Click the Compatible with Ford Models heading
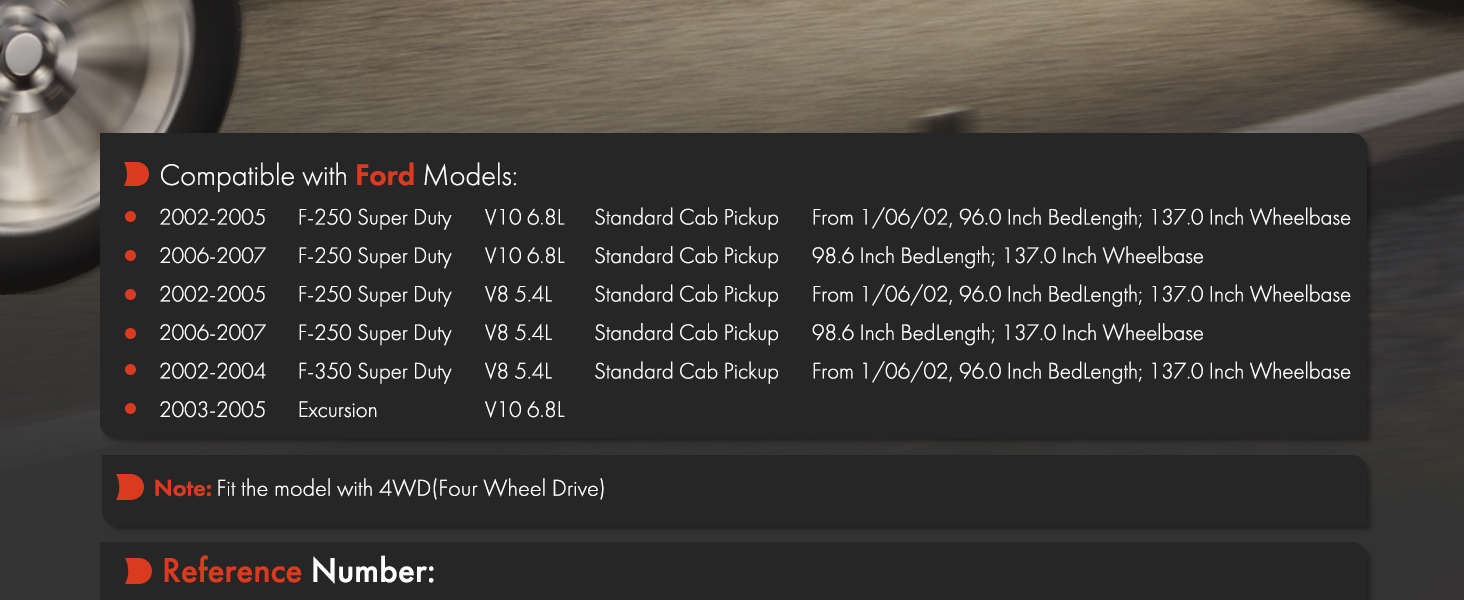The width and height of the screenshot is (1464, 600). (x=339, y=176)
